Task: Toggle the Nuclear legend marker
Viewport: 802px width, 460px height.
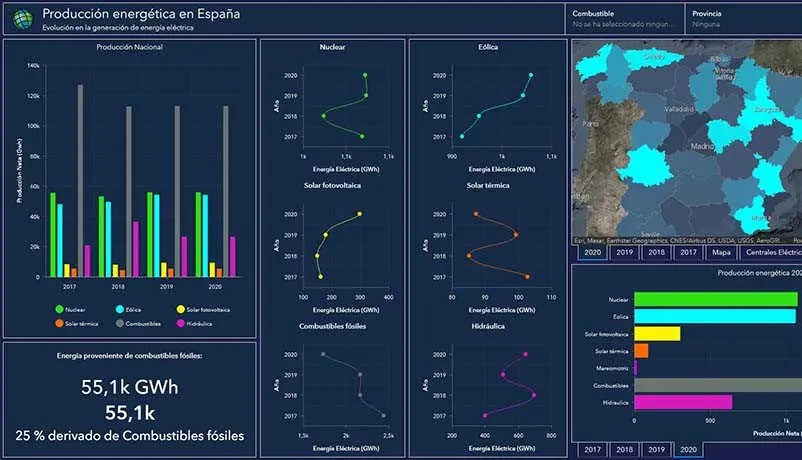Action: [59, 310]
